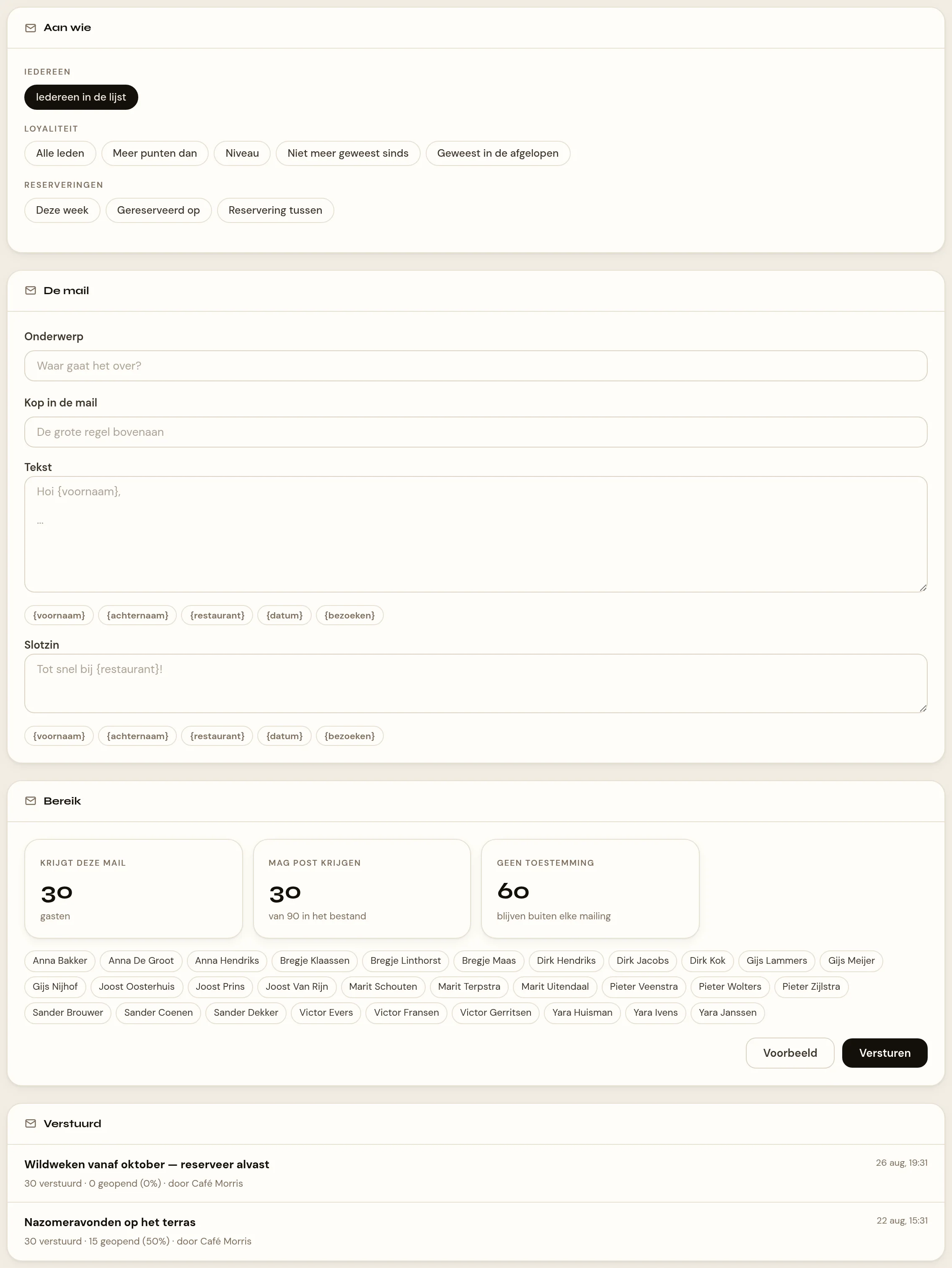Open sent mail Wildweken vanaf oktober — reserveer alvast
The height and width of the screenshot is (1268, 952).
click(476, 1173)
